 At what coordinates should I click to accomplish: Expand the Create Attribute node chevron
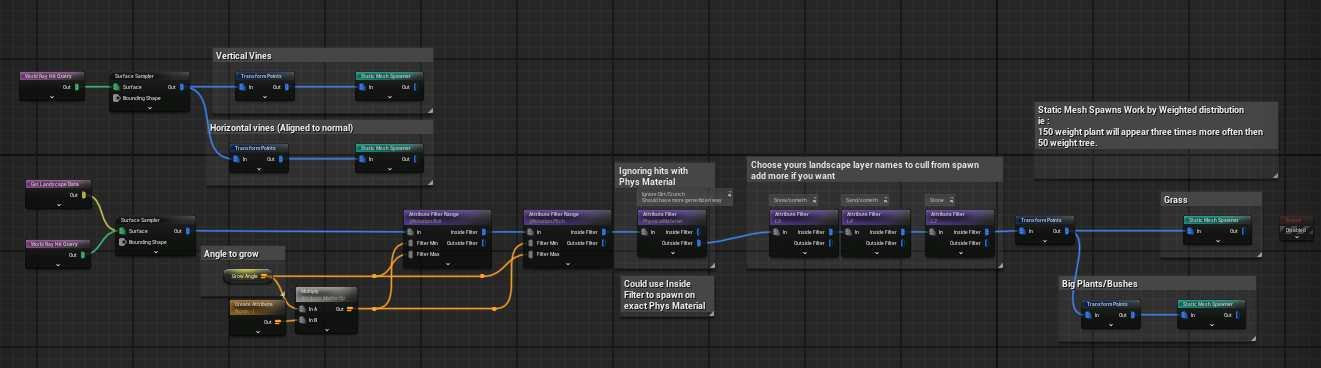click(258, 331)
